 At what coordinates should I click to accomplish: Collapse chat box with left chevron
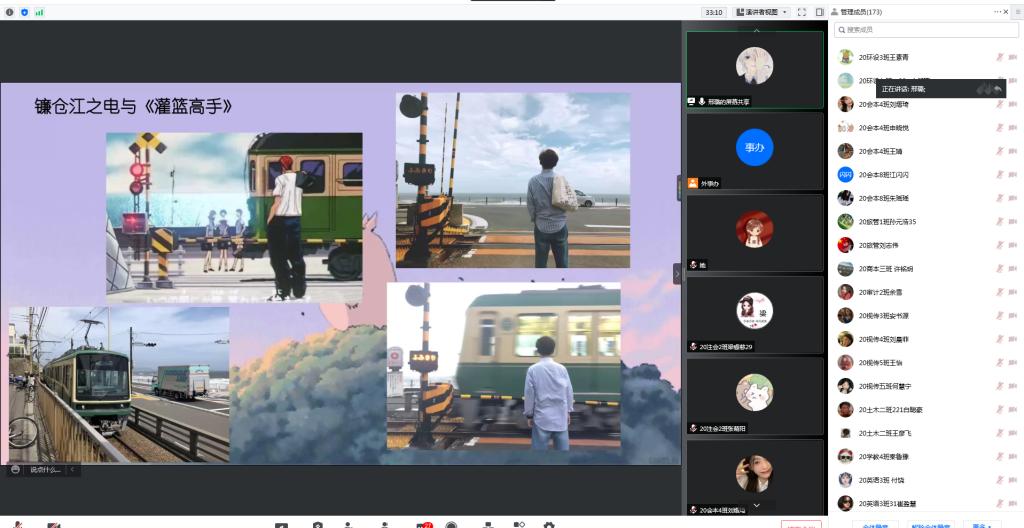point(72,469)
